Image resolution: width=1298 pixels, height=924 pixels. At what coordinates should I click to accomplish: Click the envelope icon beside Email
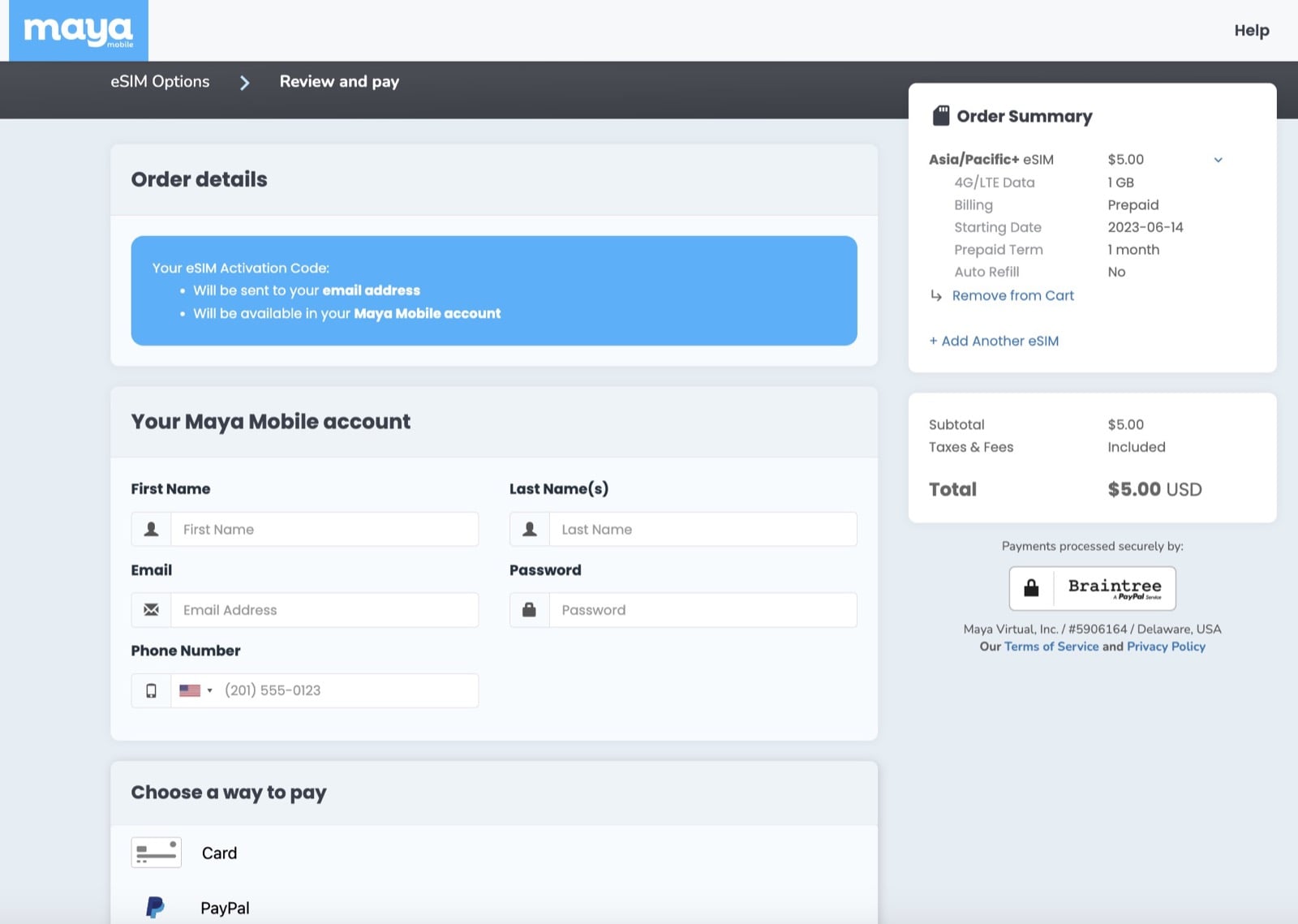(x=151, y=609)
